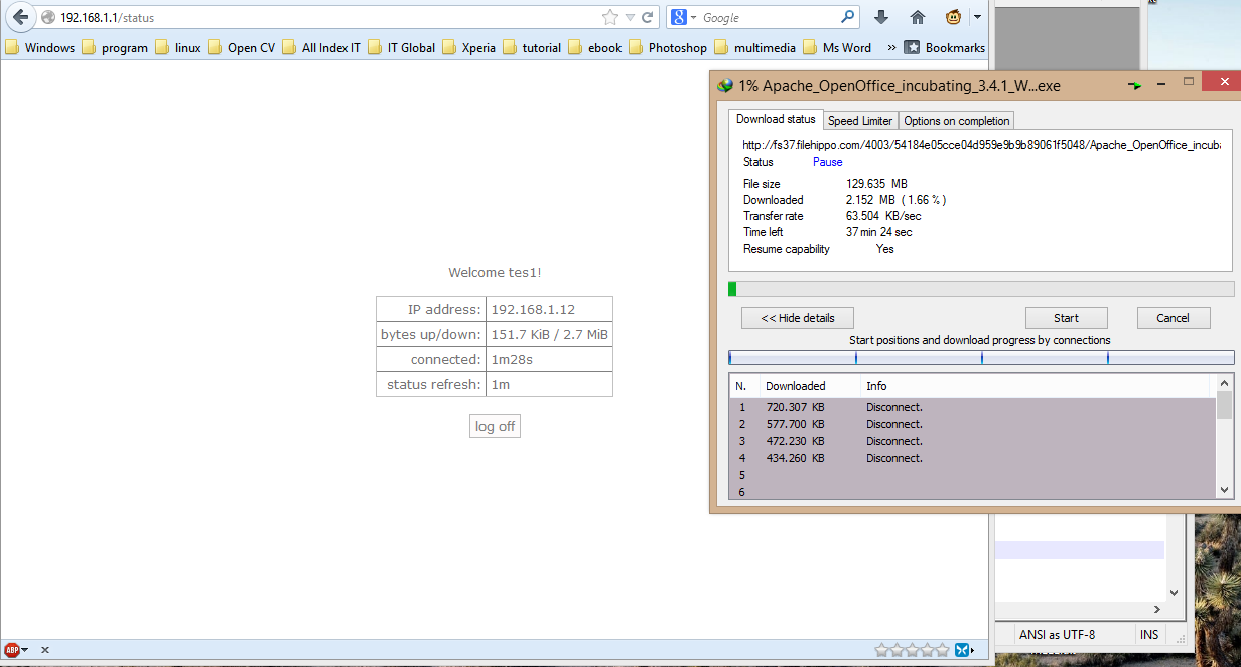The image size is (1241, 667).
Task: Click the log off button
Action: (x=495, y=427)
